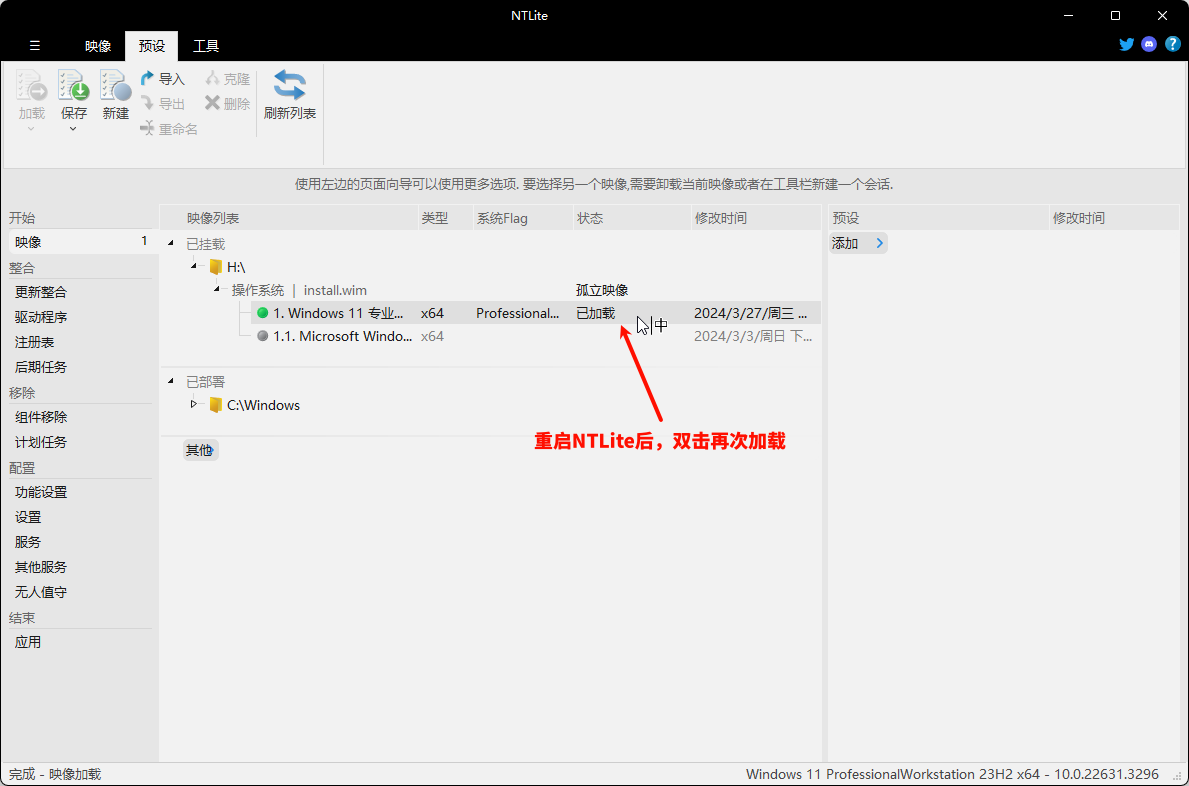Switch to the 工具 tab

pos(205,46)
